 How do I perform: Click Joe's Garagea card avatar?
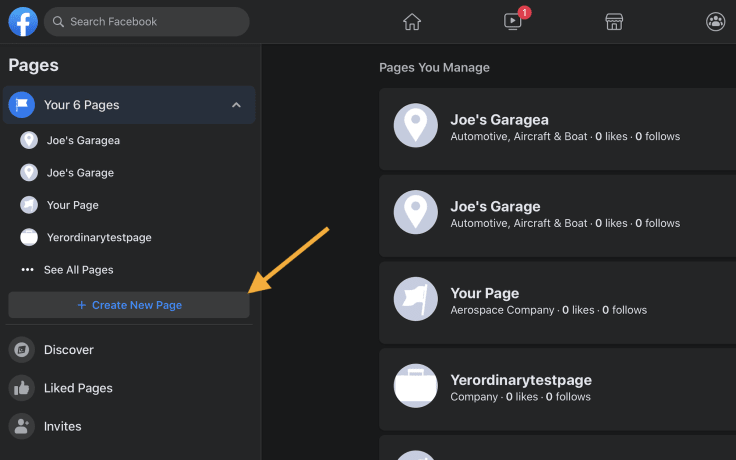[415, 125]
